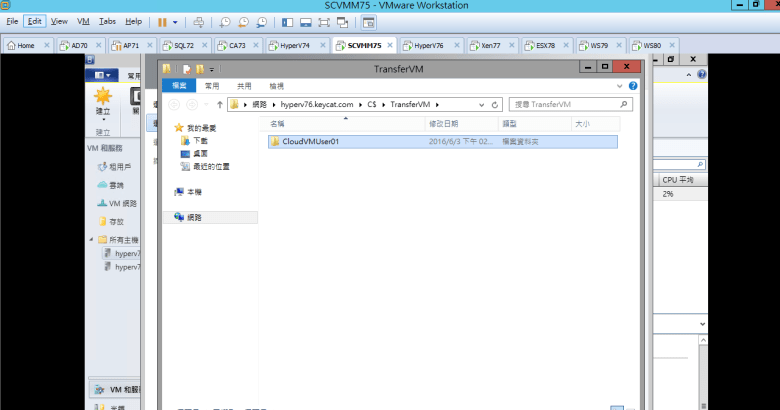Refresh the TransferVM folder view
This screenshot has width=780, height=410.
point(497,104)
